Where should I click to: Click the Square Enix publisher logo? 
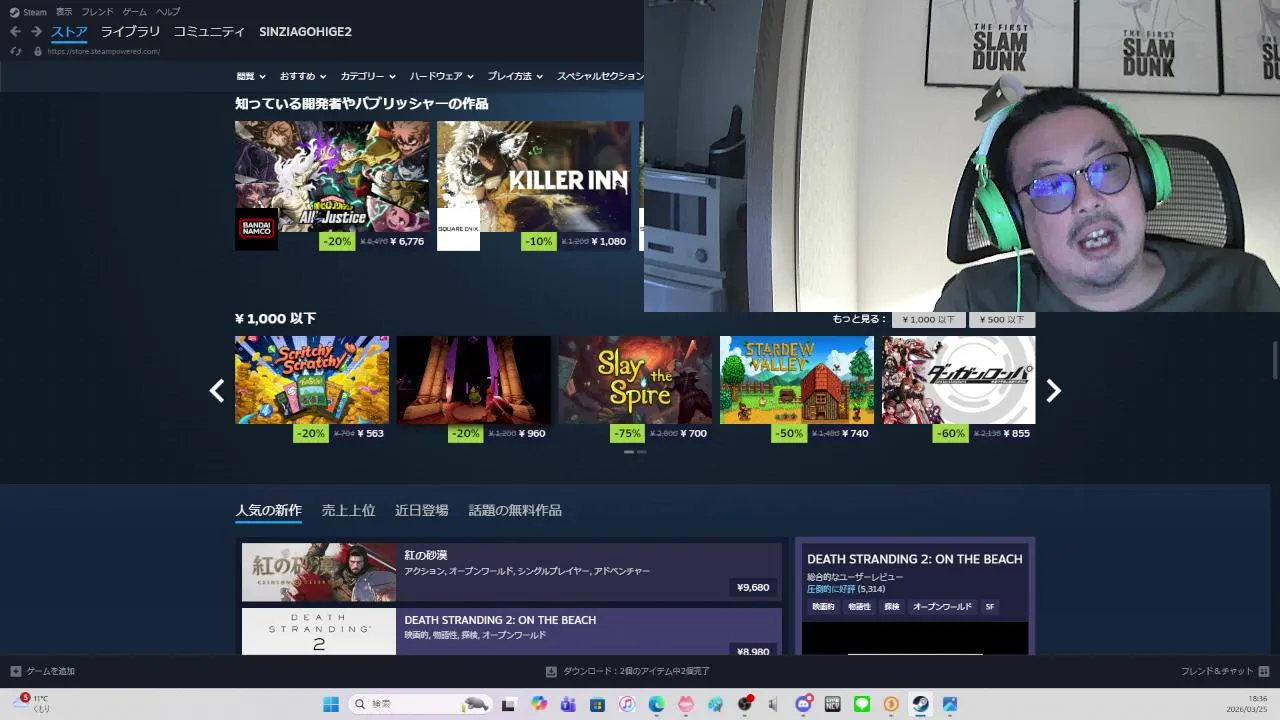pyautogui.click(x=458, y=230)
